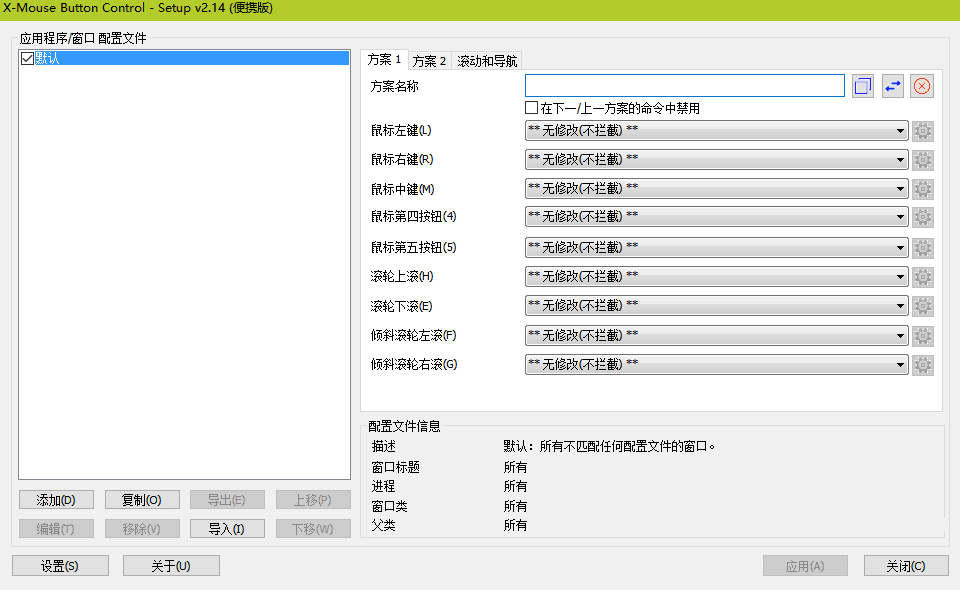Click the gear icon for 鼠标右键(R)
Screen dimensions: 960x590
923,160
